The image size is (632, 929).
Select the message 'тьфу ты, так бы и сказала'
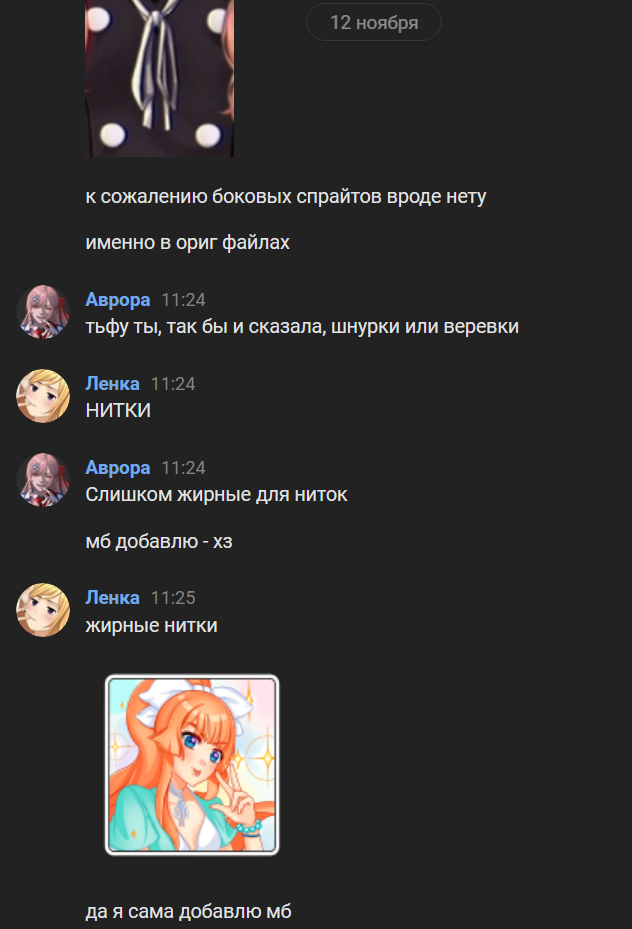coord(302,326)
